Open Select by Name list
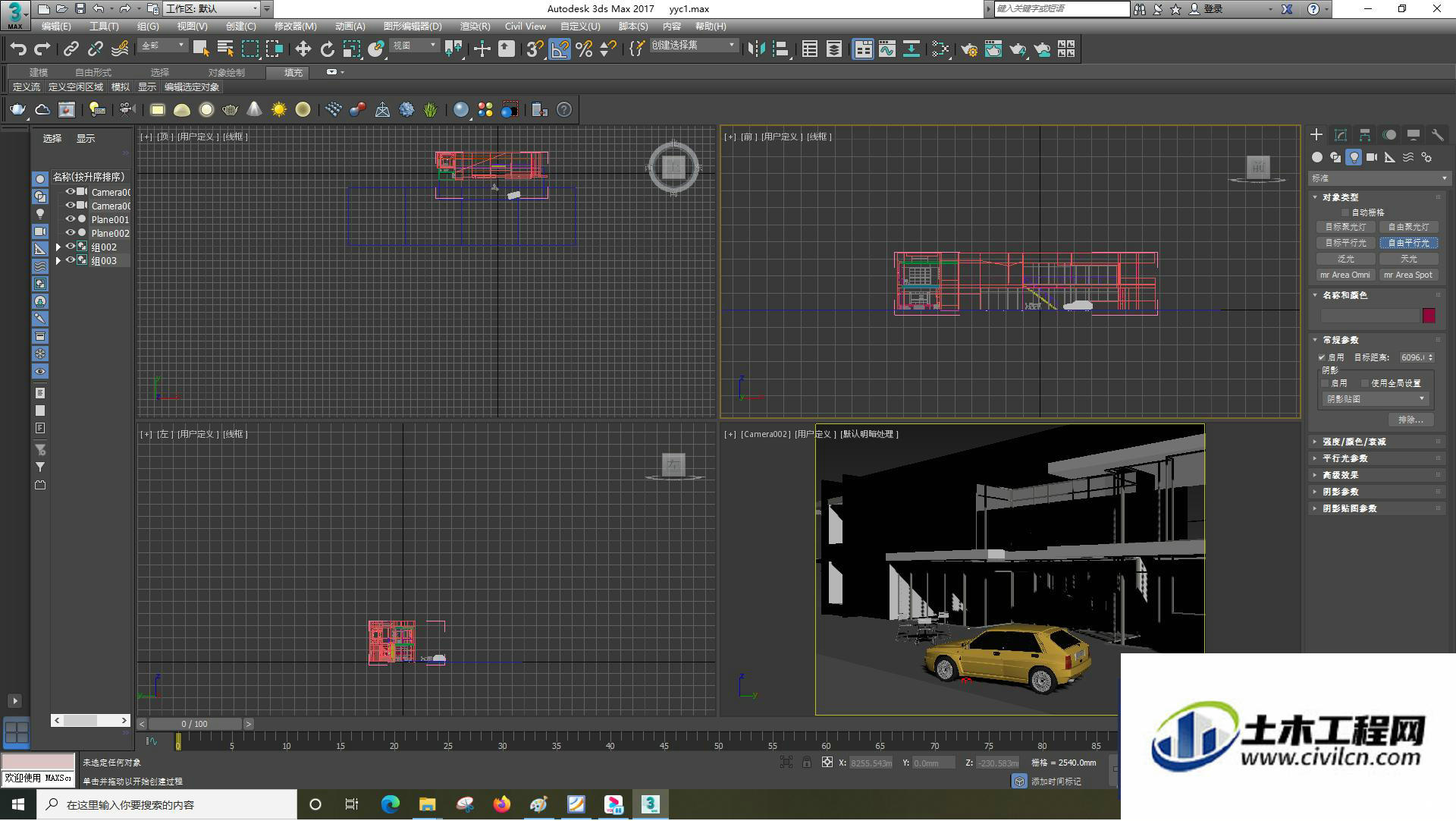1456x821 pixels. (225, 49)
